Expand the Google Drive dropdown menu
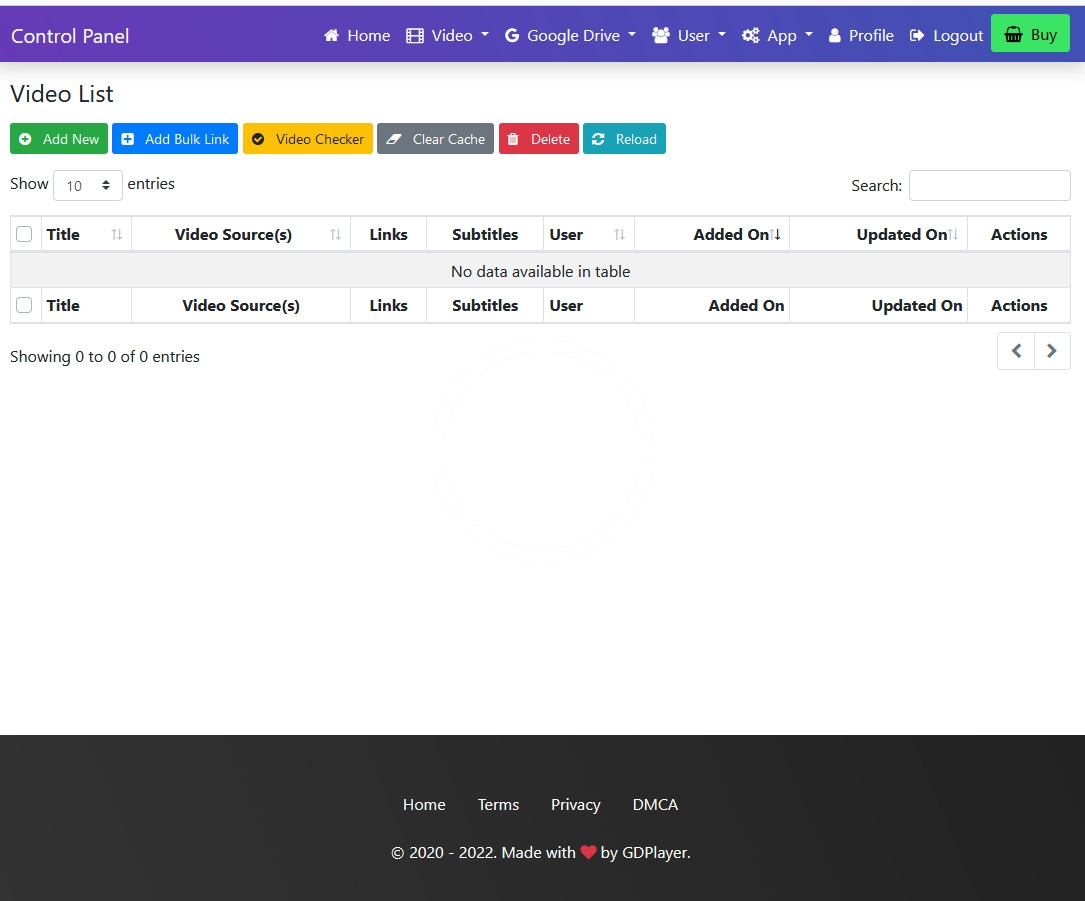This screenshot has width=1085, height=901. pyautogui.click(x=569, y=35)
